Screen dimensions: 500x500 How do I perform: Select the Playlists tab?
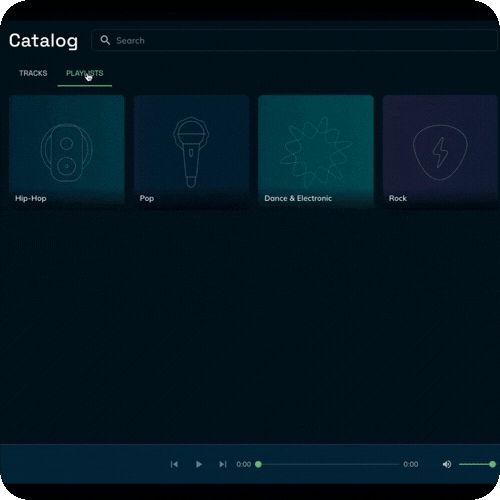point(85,73)
